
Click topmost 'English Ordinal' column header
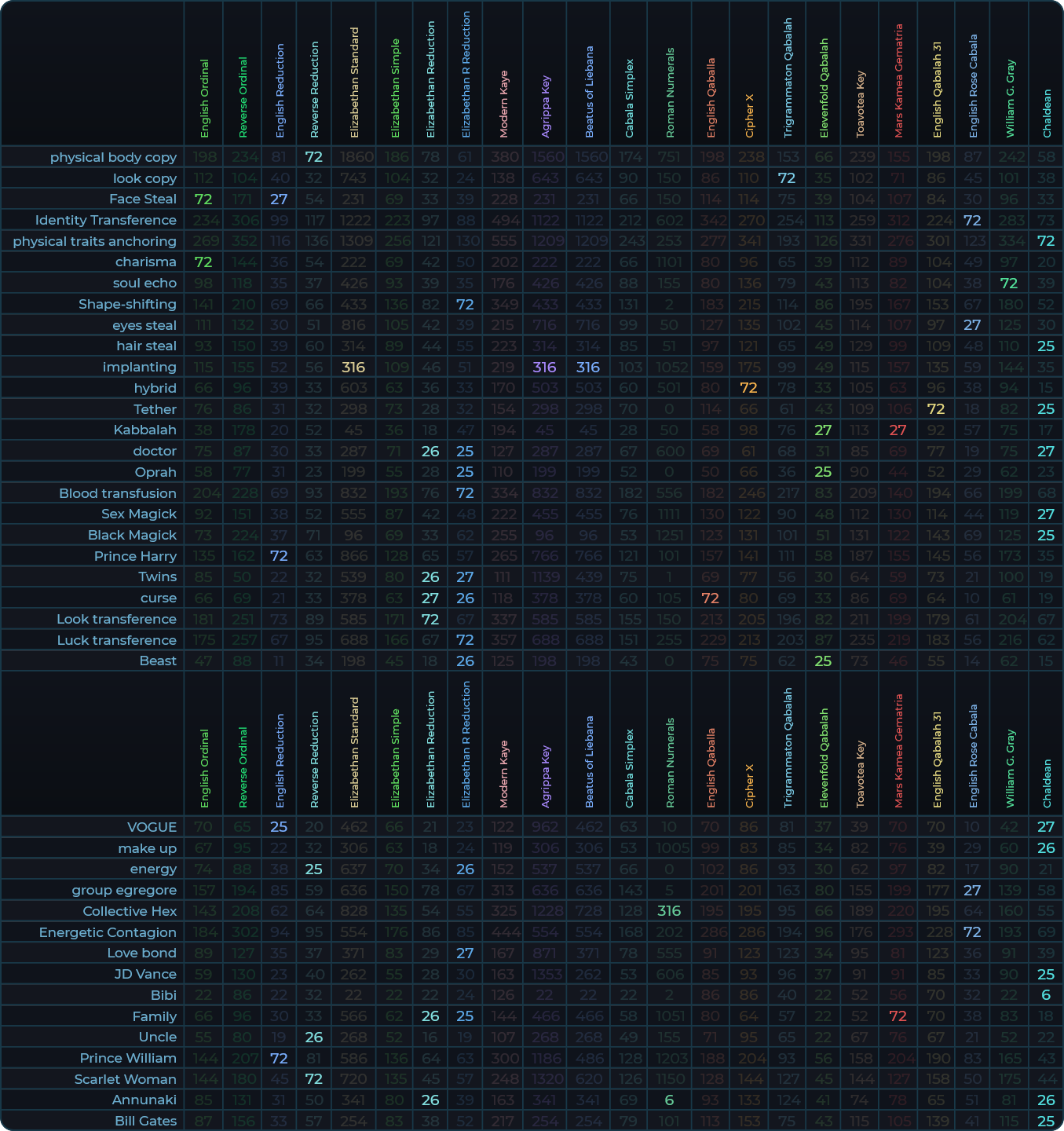click(x=204, y=98)
